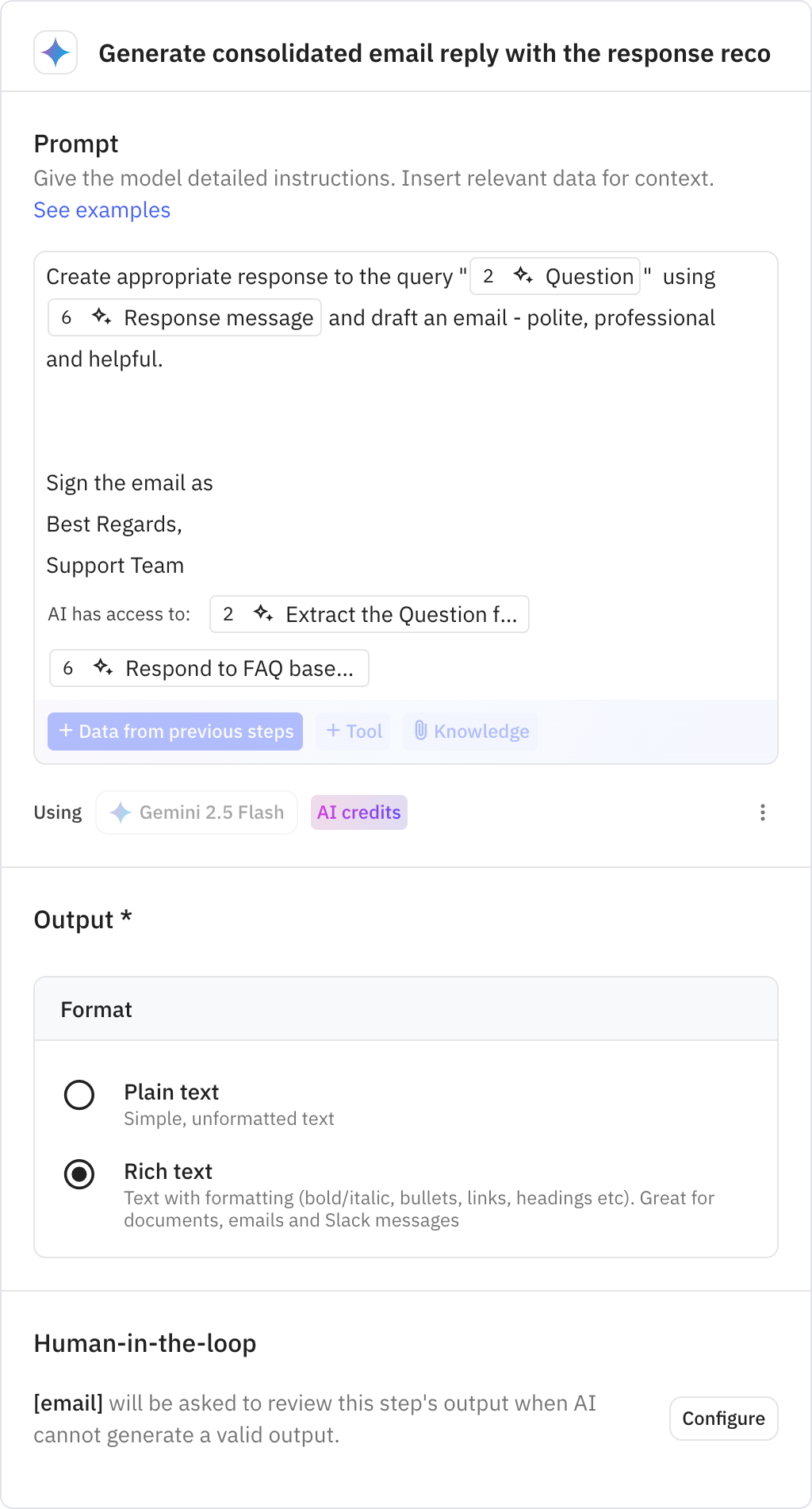Click the three-dot more options icon
The image size is (812, 1509).
[x=762, y=812]
